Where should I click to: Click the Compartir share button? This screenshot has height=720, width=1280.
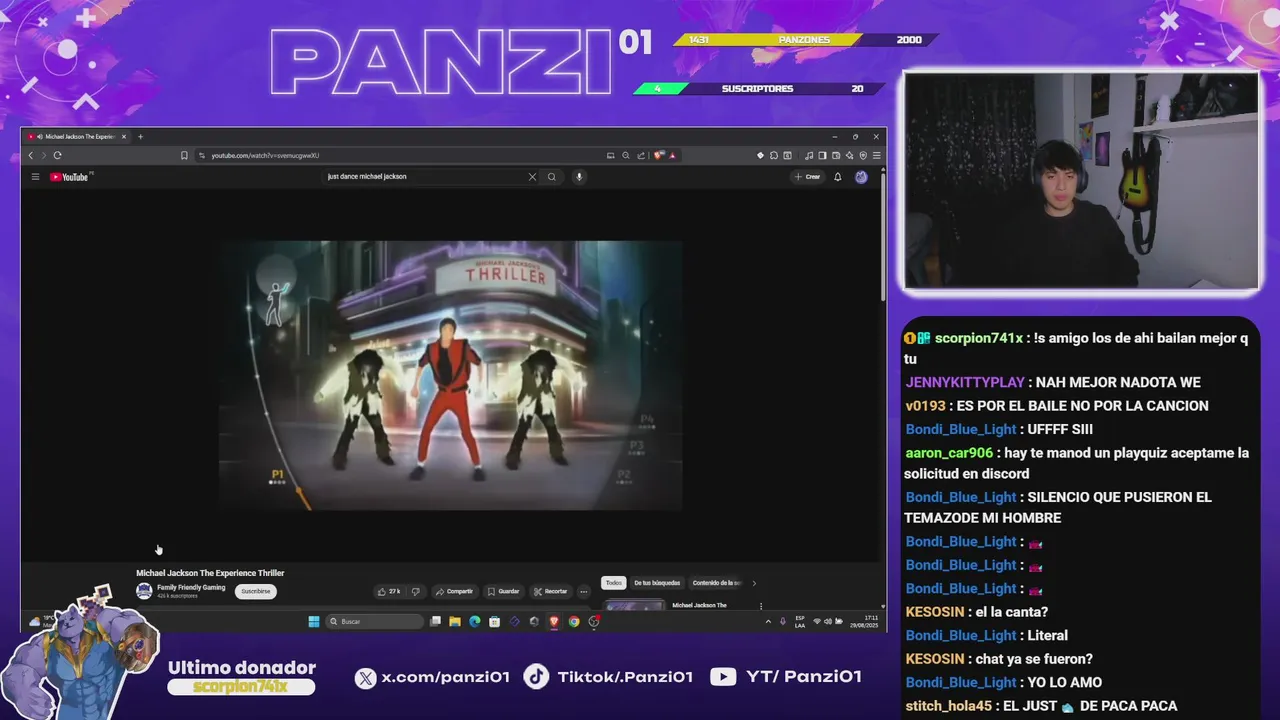coord(454,591)
